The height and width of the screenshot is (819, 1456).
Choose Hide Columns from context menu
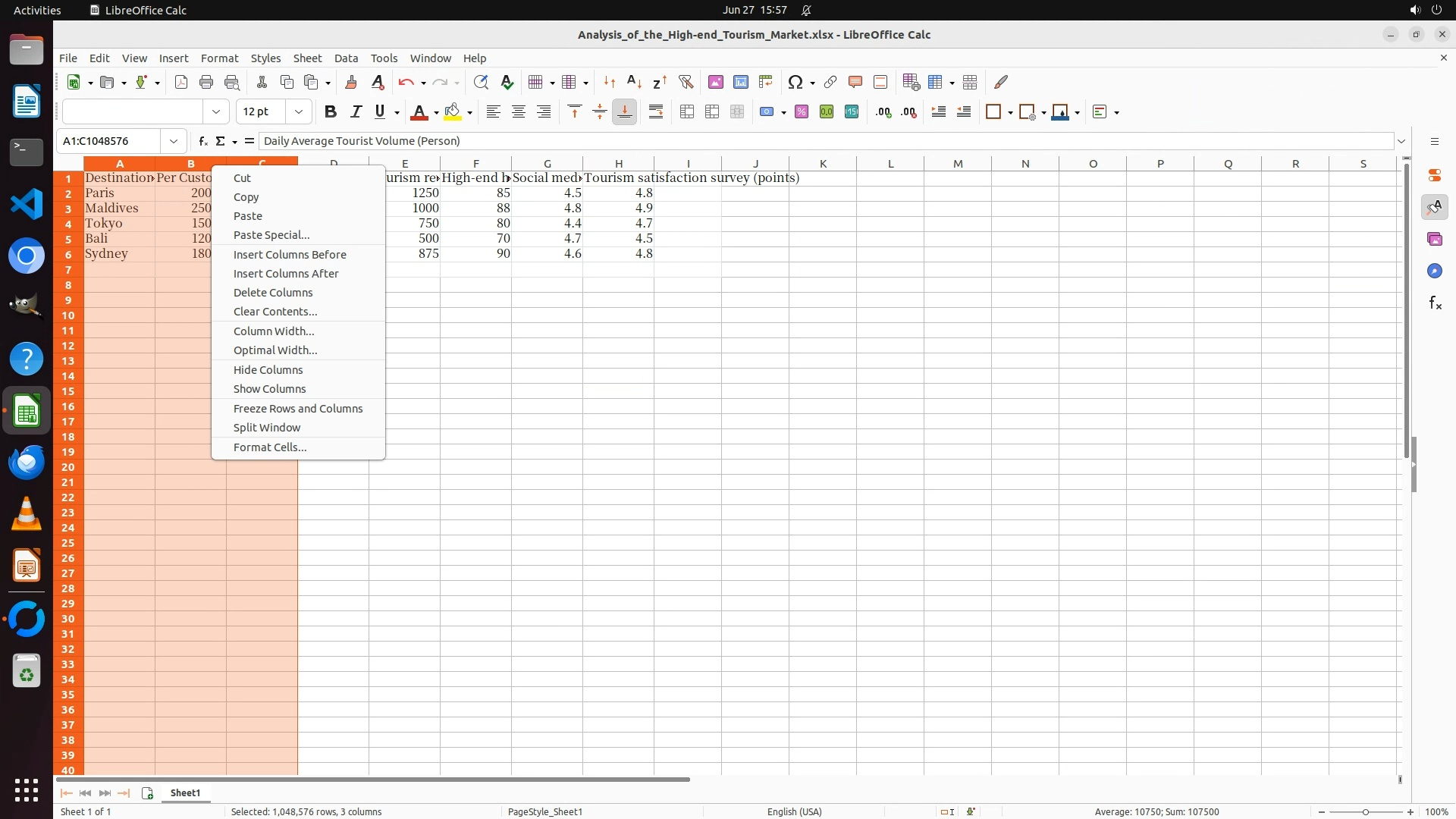[268, 369]
